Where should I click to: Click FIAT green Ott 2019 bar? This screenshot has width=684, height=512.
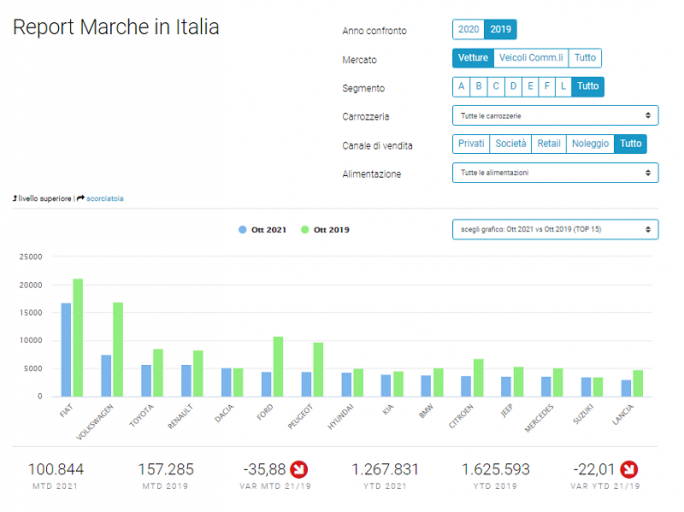(78, 338)
